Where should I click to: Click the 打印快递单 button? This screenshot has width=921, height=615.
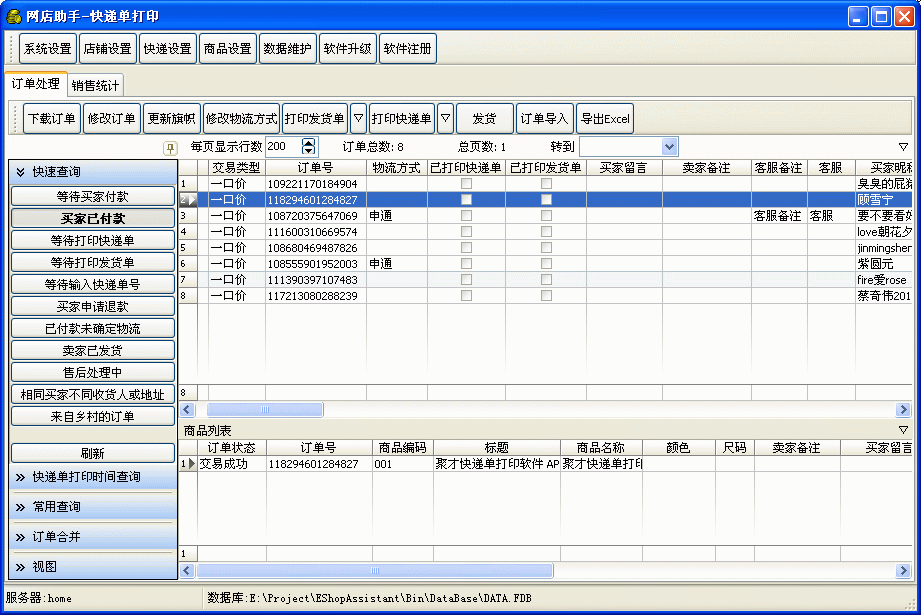(402, 119)
